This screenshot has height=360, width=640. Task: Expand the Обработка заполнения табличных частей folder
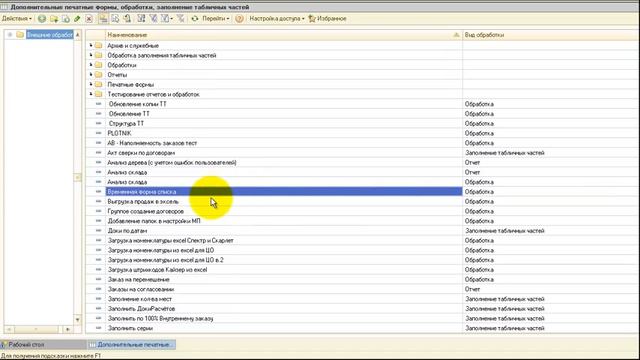coord(91,55)
